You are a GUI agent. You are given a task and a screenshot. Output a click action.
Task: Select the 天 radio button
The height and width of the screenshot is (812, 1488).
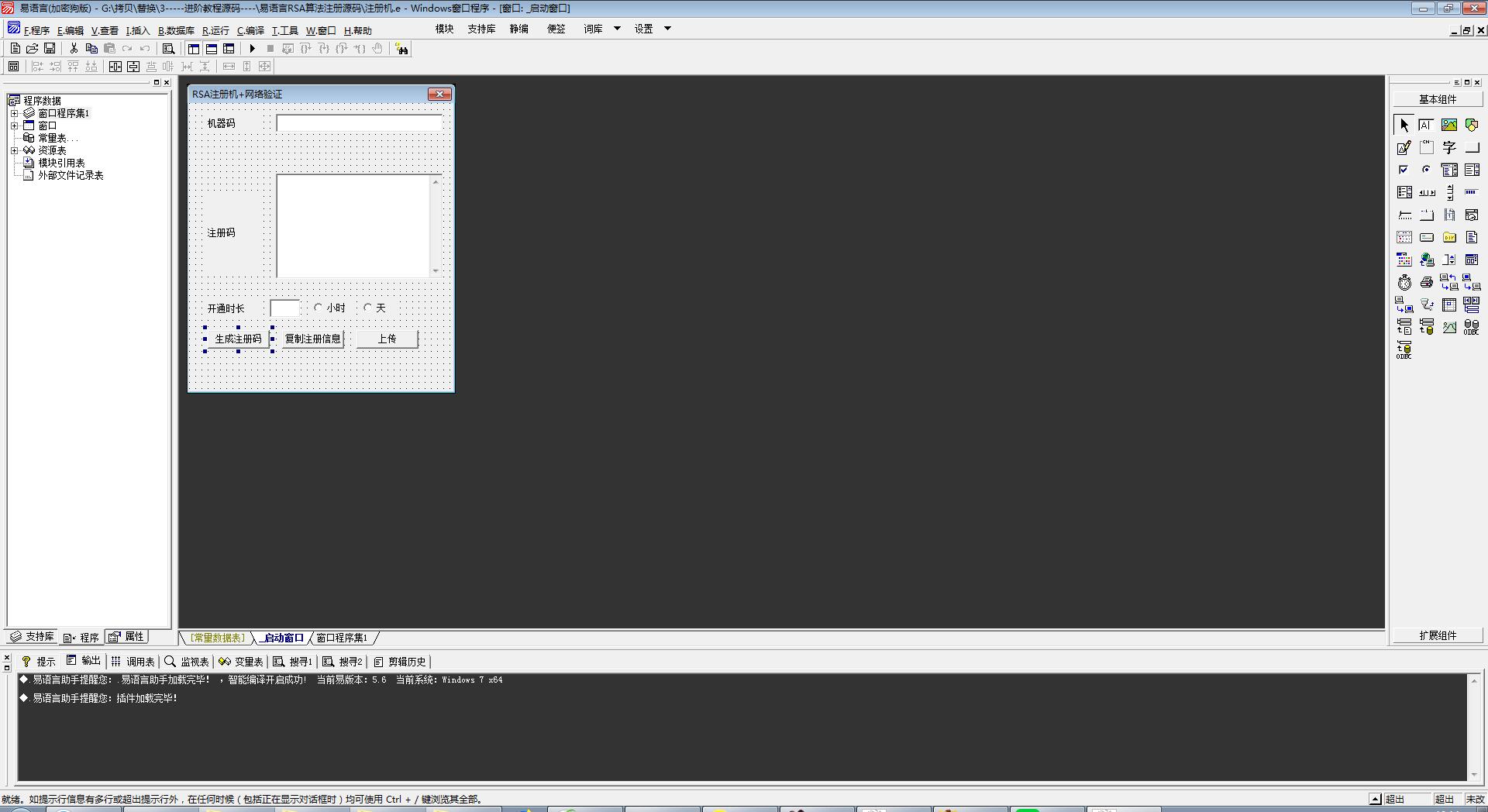368,308
